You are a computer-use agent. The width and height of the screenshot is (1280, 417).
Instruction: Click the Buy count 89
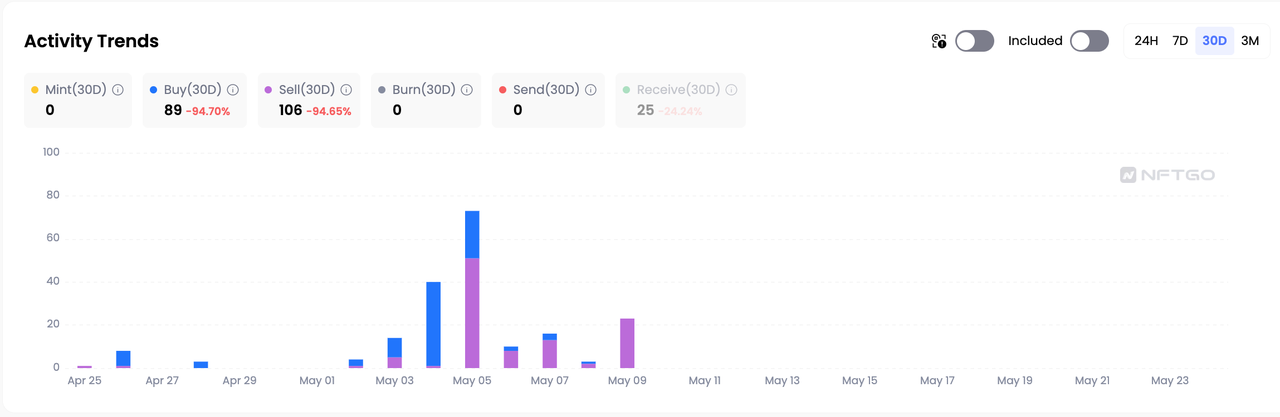173,110
